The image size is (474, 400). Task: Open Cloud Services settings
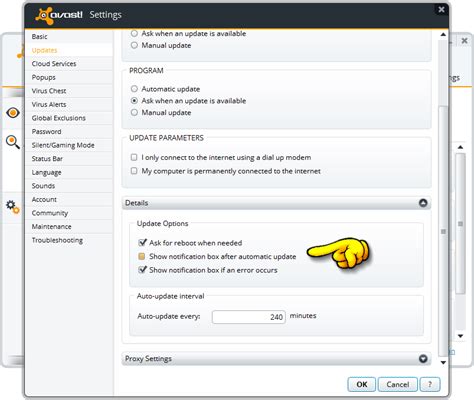pyautogui.click(x=69, y=64)
